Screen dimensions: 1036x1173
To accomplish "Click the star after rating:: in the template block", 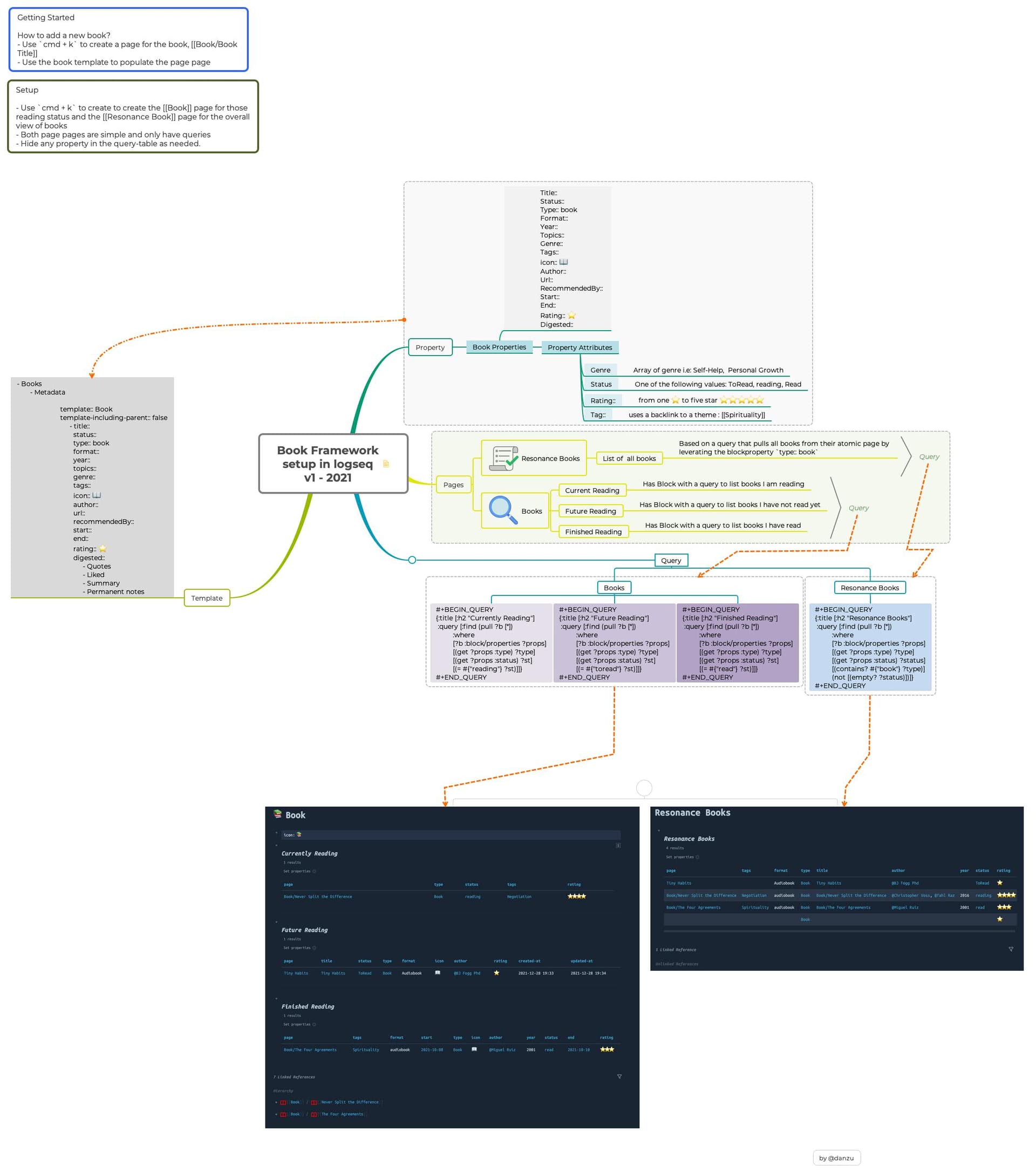I will tap(102, 549).
